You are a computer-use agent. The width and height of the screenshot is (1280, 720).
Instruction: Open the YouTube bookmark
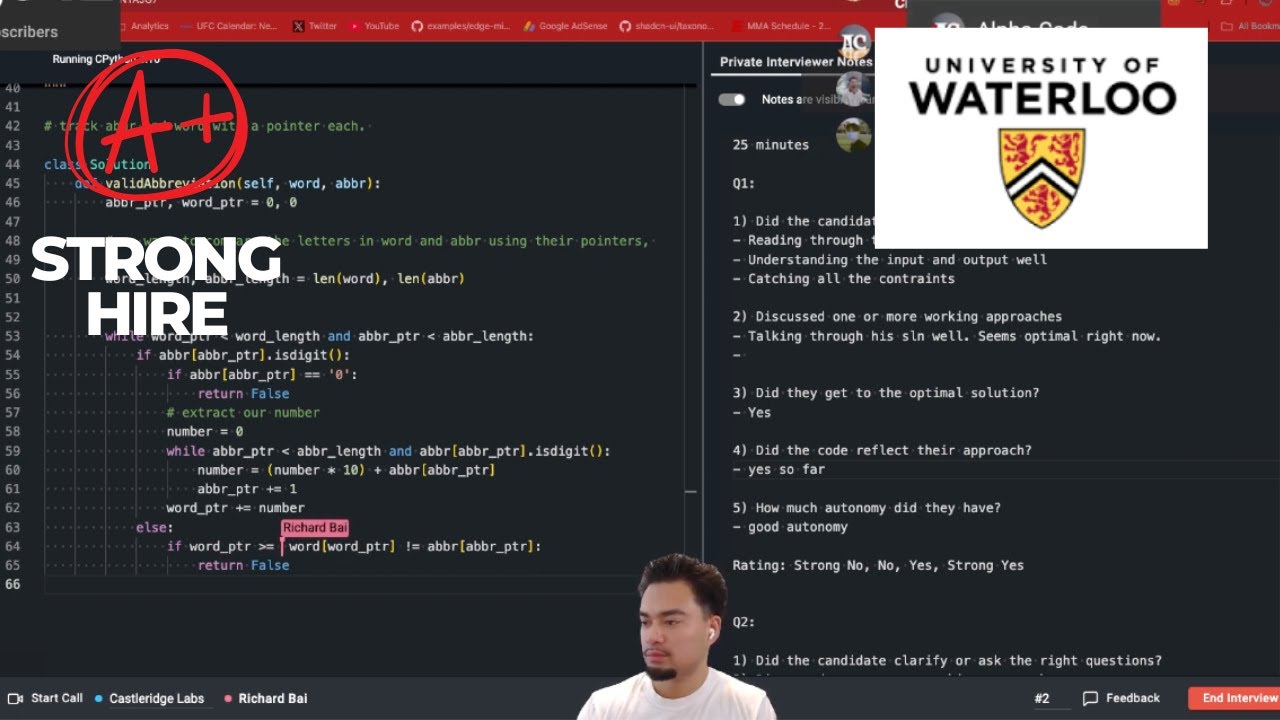click(373, 26)
